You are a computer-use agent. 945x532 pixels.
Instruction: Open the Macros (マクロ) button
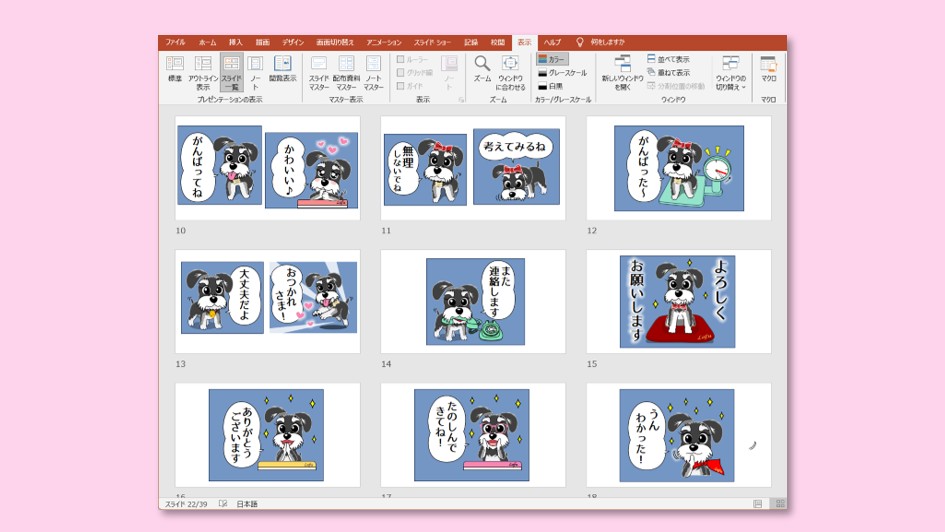768,69
